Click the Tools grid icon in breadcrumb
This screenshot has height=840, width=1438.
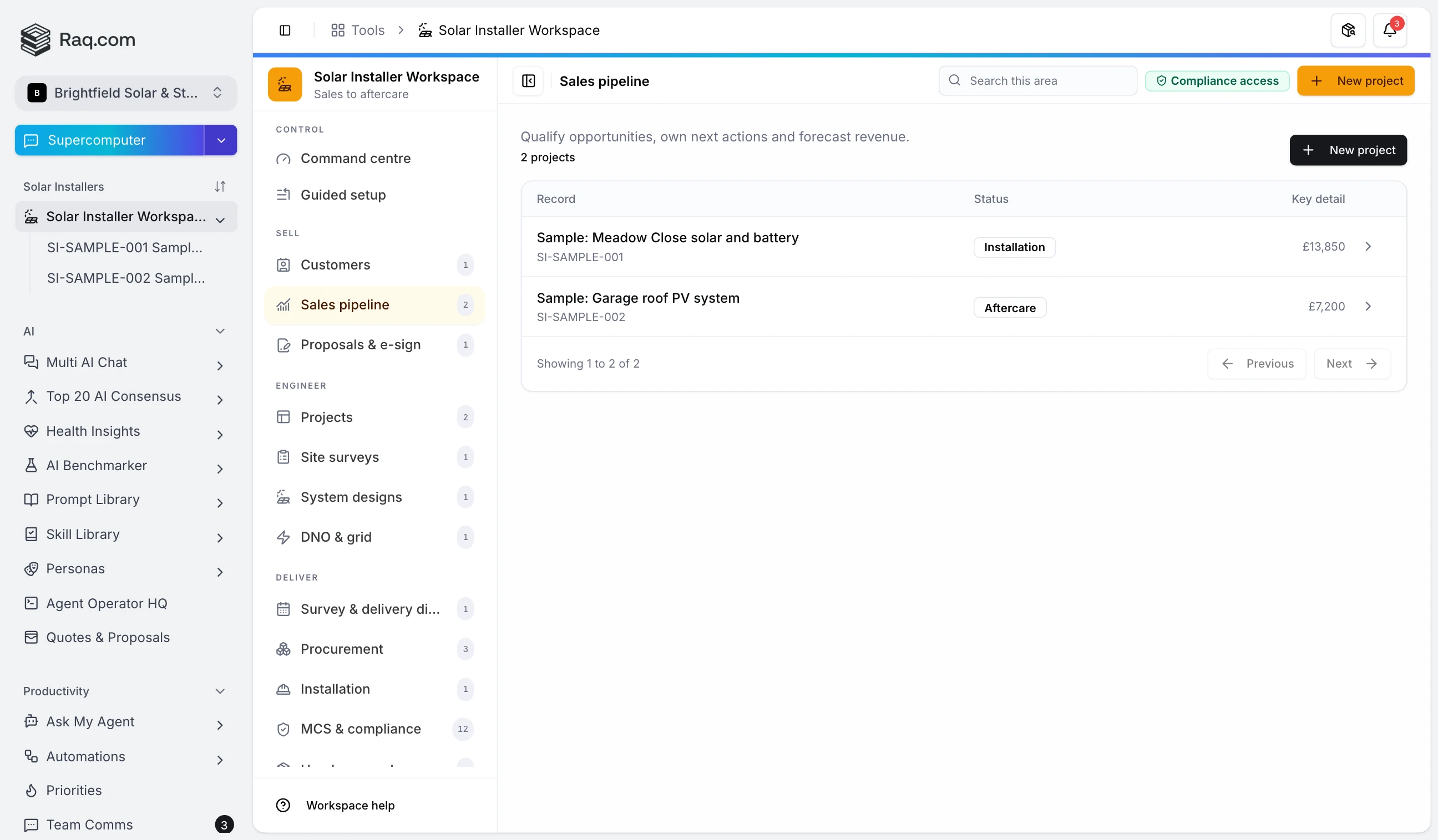click(x=338, y=30)
